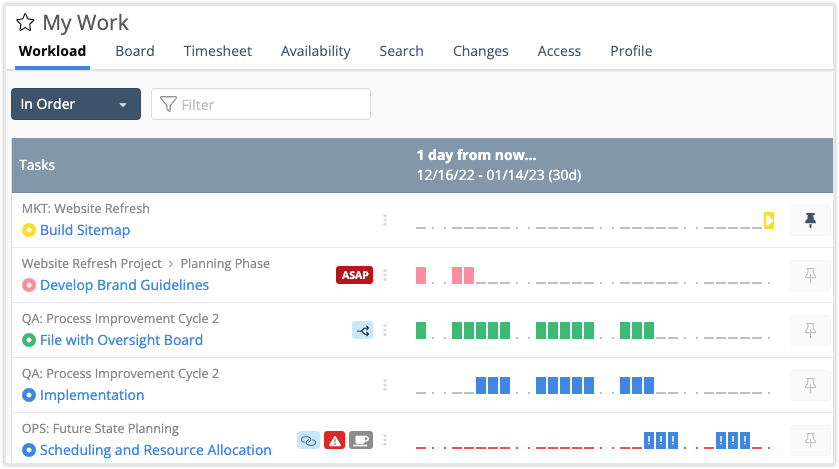The height and width of the screenshot is (469, 839).
Task: Pin the Develop Brand Guidelines task
Action: pos(810,275)
